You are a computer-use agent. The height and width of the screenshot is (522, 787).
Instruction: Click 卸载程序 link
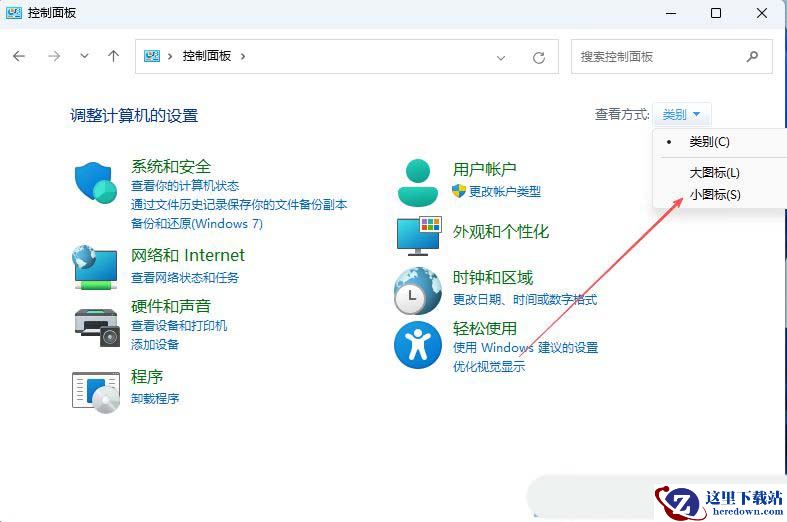click(x=155, y=399)
